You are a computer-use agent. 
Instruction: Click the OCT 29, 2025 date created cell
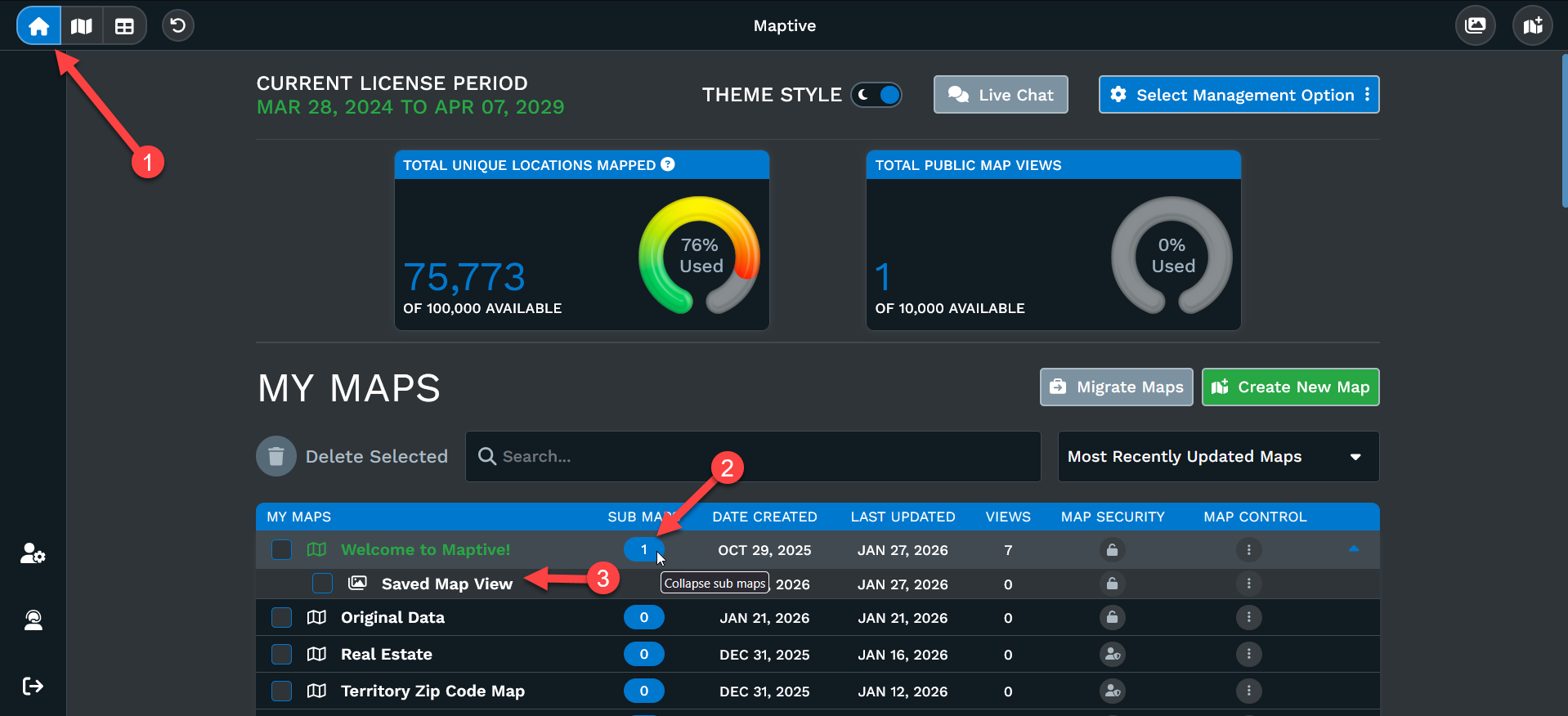tap(764, 550)
